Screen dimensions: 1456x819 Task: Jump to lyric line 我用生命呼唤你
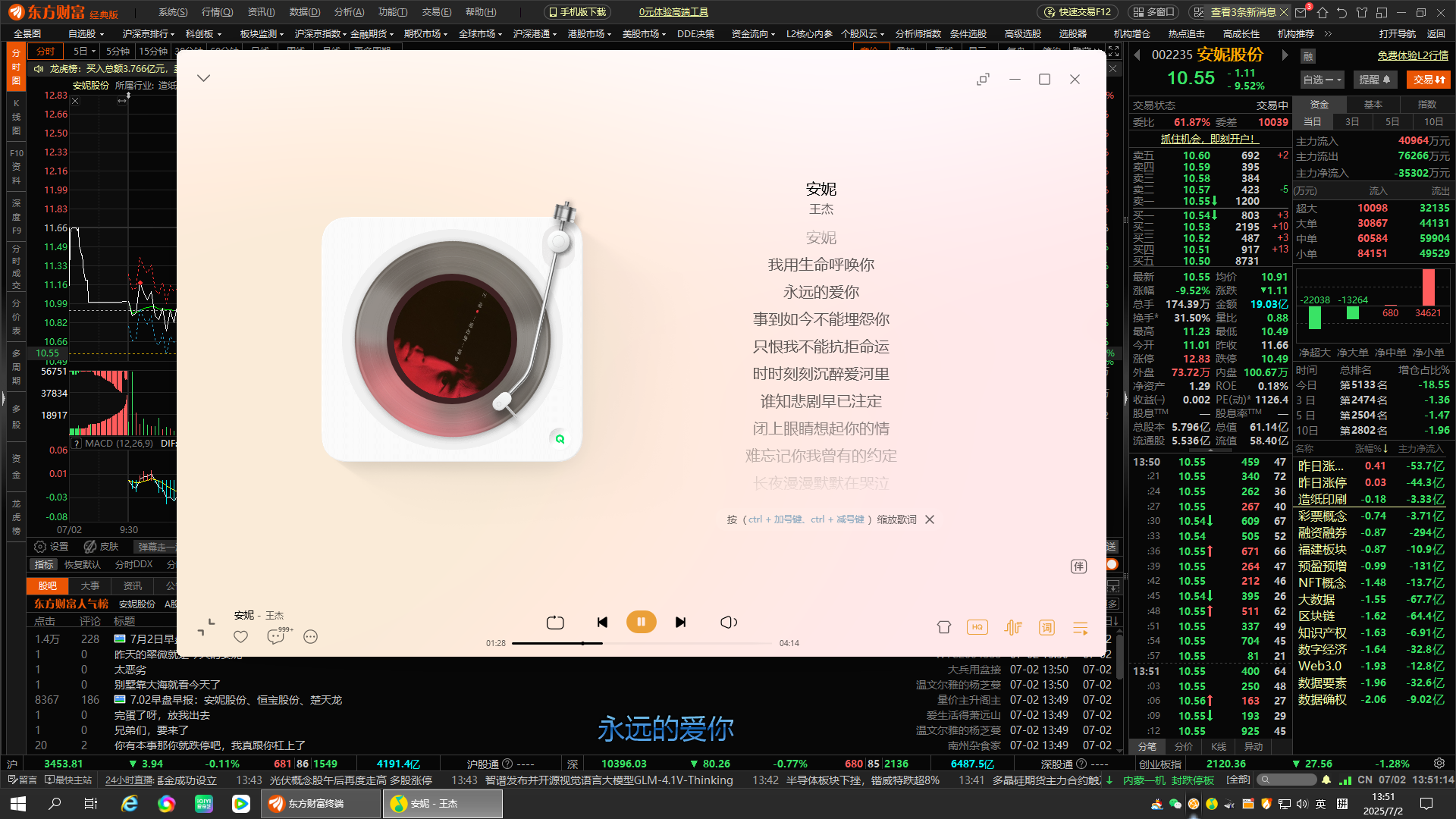click(821, 265)
